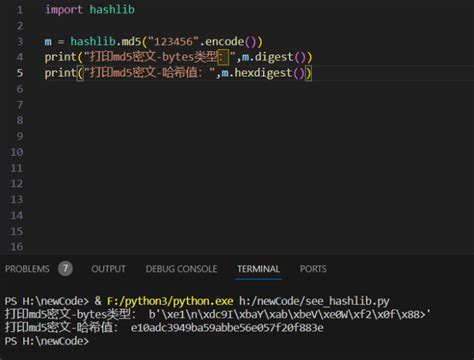
Task: Switch to the OUTPUT tab
Action: [108, 269]
